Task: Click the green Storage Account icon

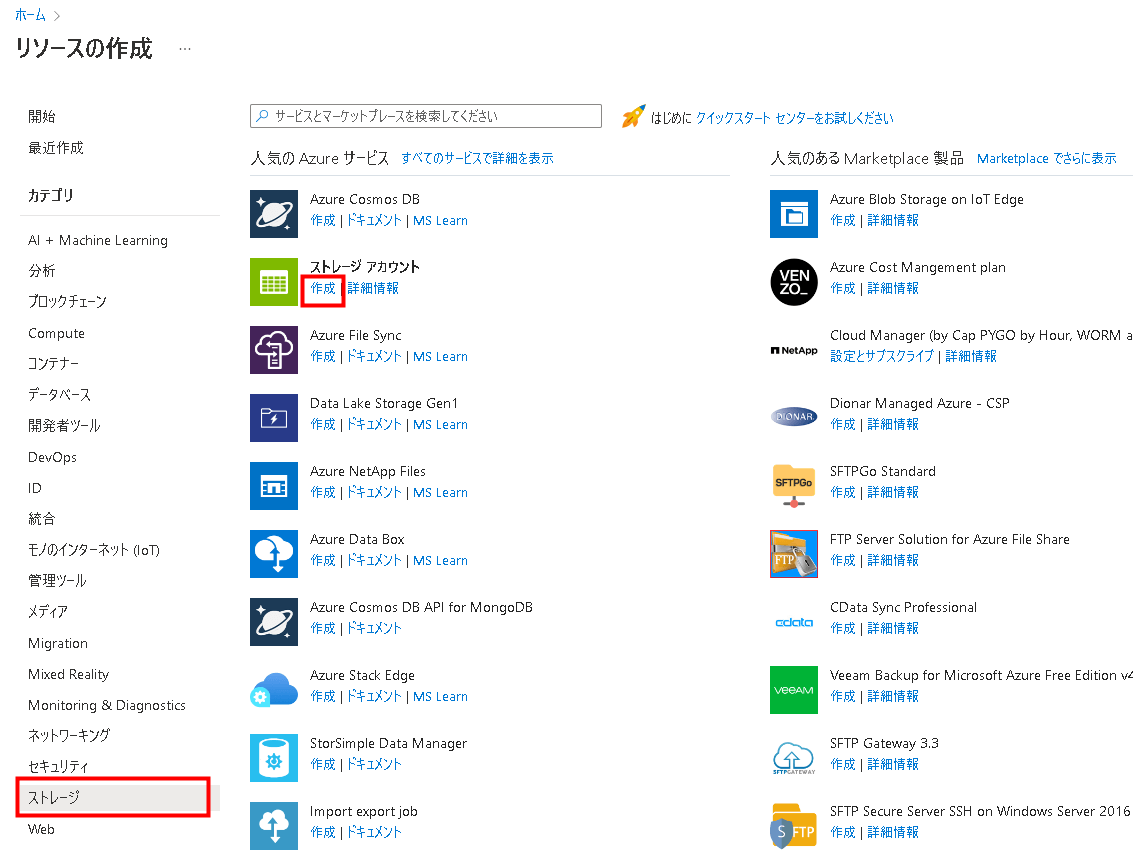Action: [x=274, y=282]
